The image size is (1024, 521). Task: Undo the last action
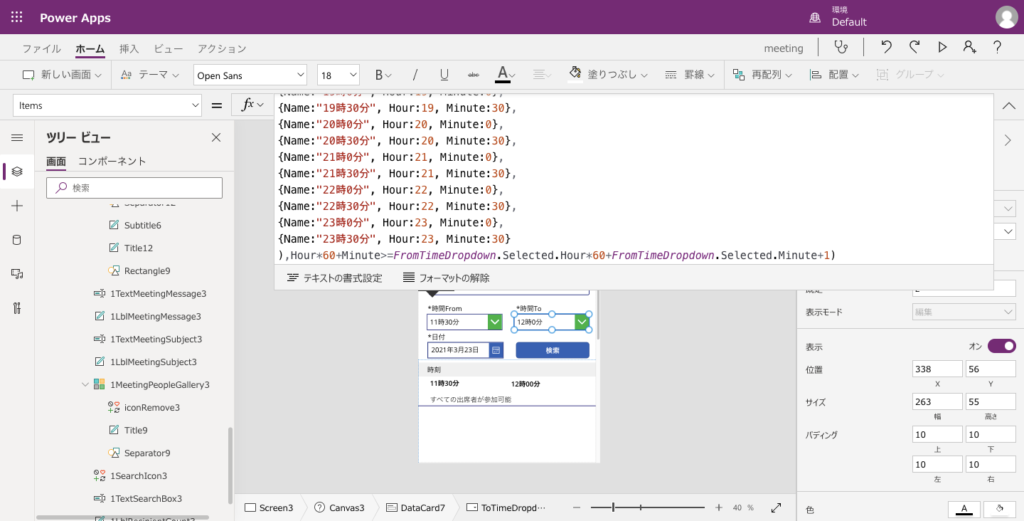click(x=886, y=47)
